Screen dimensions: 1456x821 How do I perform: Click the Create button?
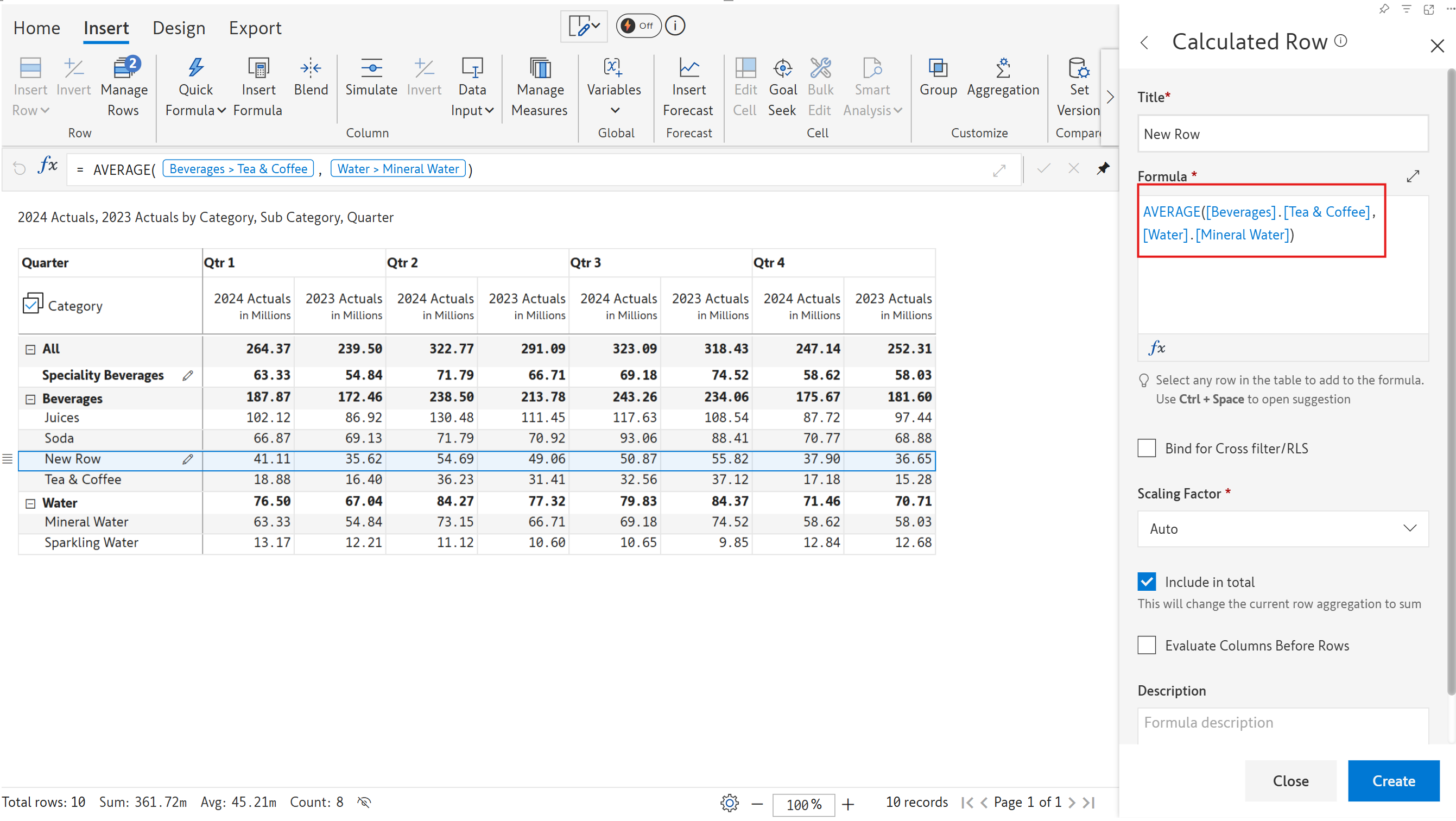(1392, 781)
